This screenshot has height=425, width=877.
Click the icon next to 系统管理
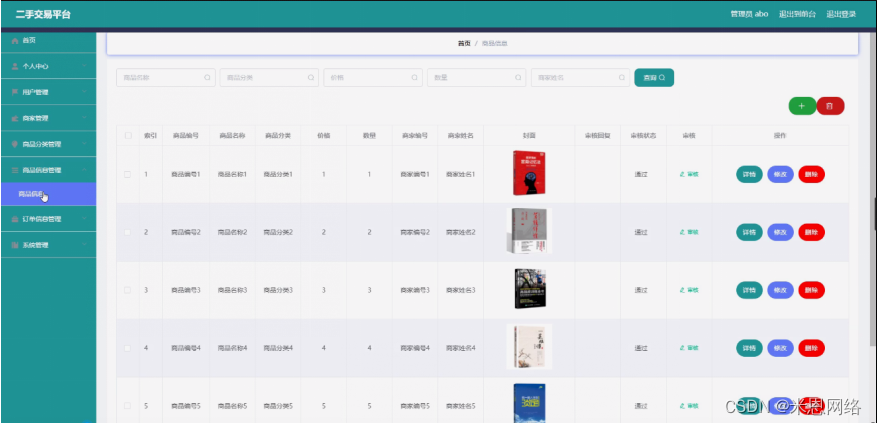[x=15, y=245]
